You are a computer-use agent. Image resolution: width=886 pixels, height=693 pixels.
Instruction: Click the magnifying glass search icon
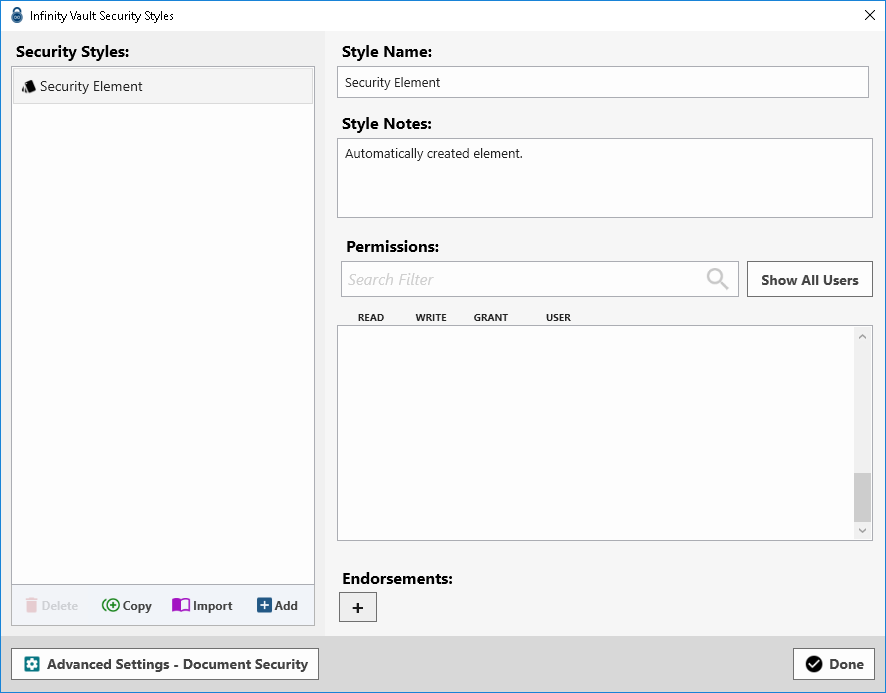717,279
